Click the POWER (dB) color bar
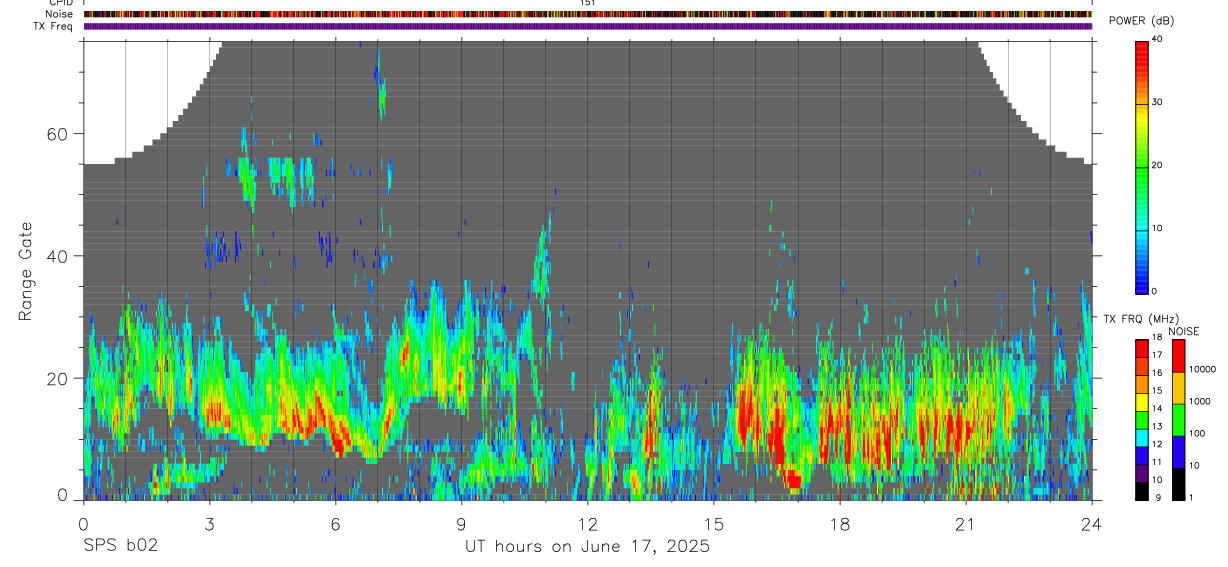The width and height of the screenshot is (1228, 567). [x=1142, y=165]
